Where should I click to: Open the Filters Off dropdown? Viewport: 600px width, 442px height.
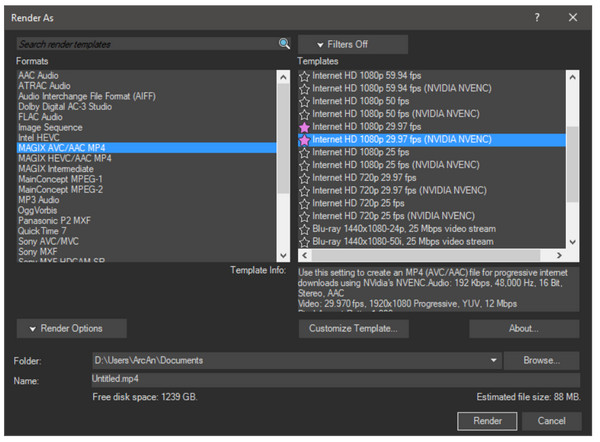(x=353, y=44)
